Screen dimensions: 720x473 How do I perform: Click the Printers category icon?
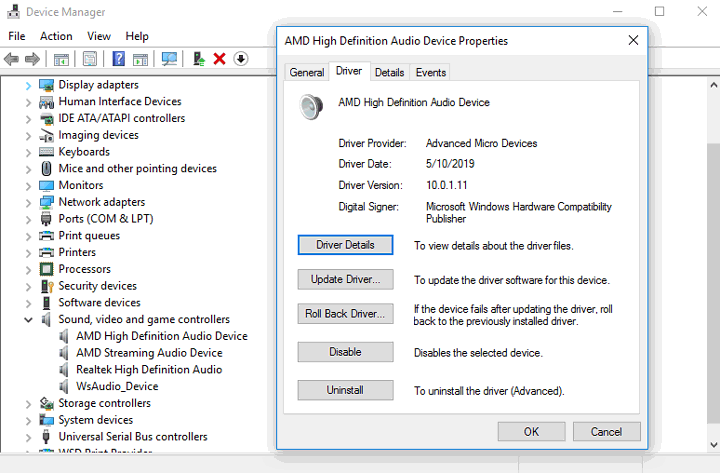pos(46,253)
